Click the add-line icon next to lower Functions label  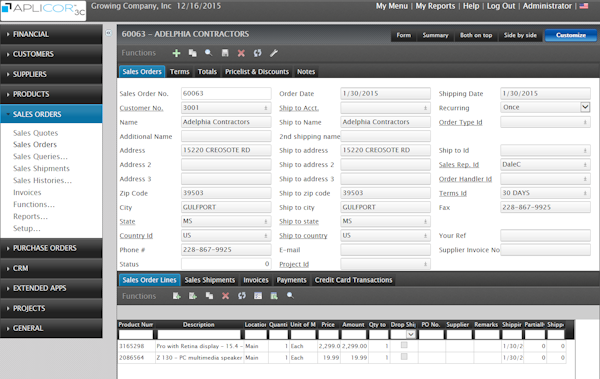point(176,296)
